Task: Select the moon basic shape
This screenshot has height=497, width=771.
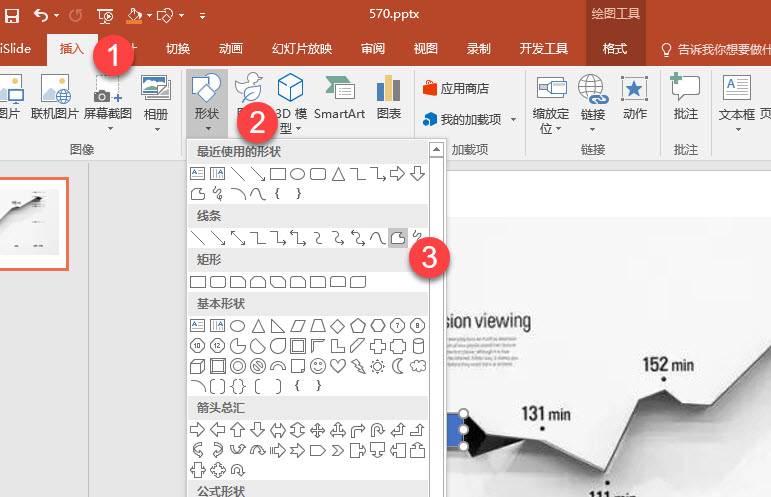Action: (x=398, y=366)
